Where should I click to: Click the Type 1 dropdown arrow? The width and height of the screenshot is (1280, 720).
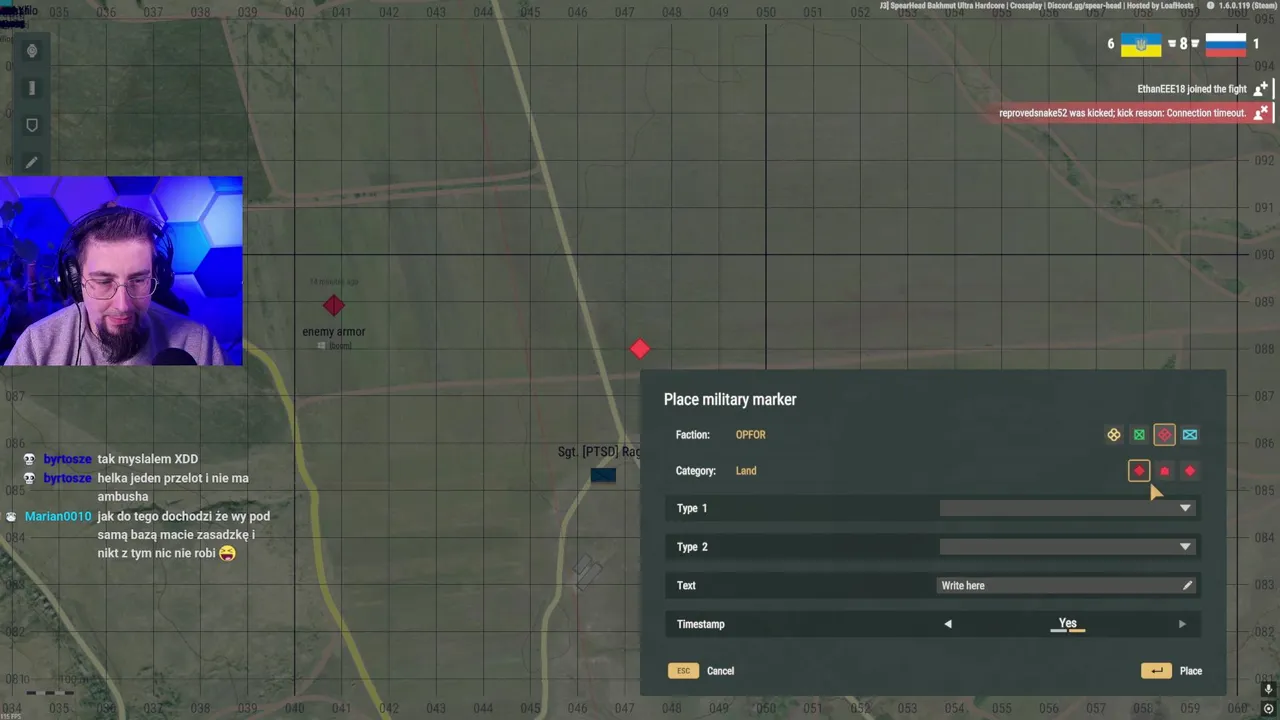(1185, 509)
